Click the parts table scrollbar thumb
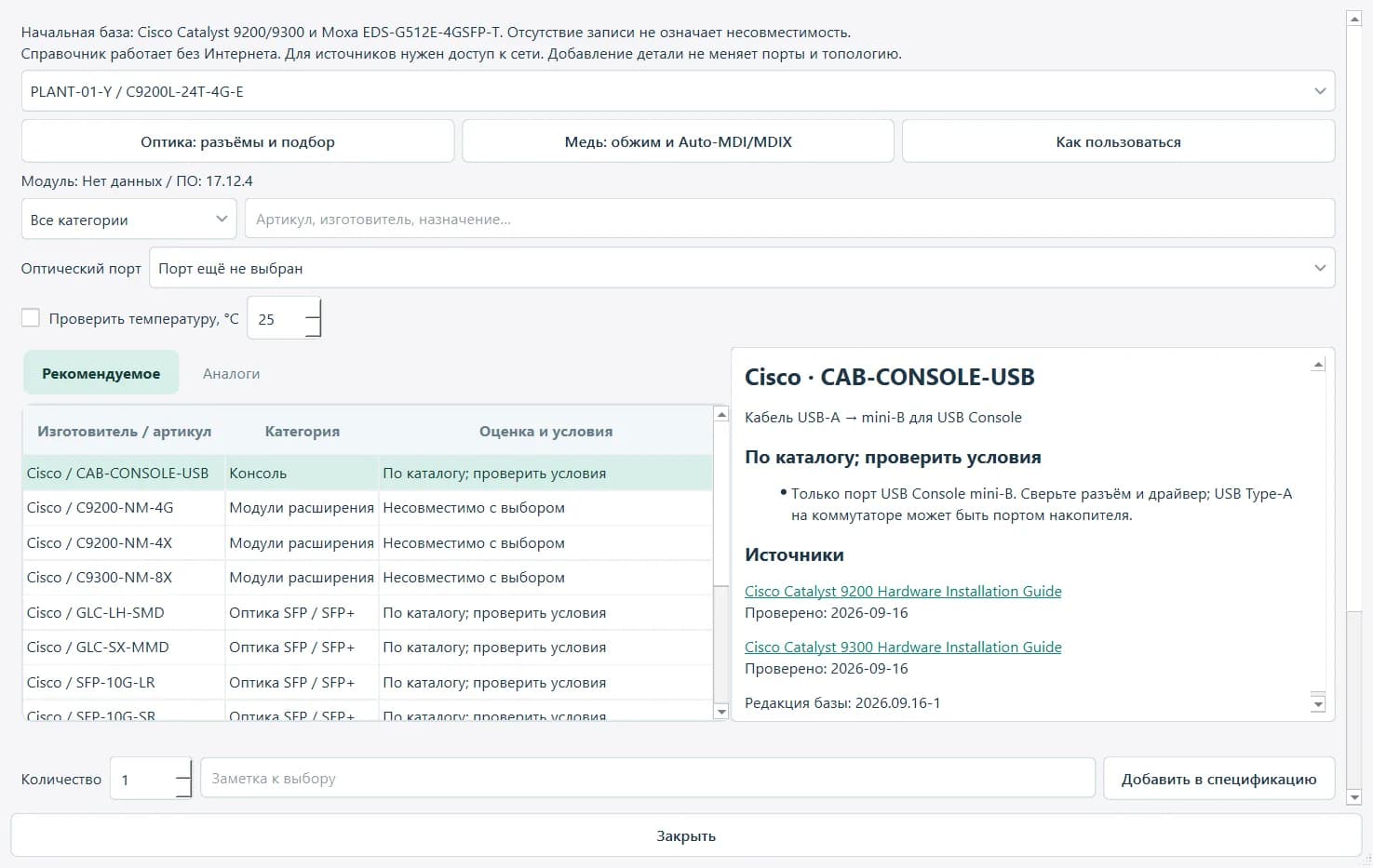The height and width of the screenshot is (868, 1373). pos(720,503)
